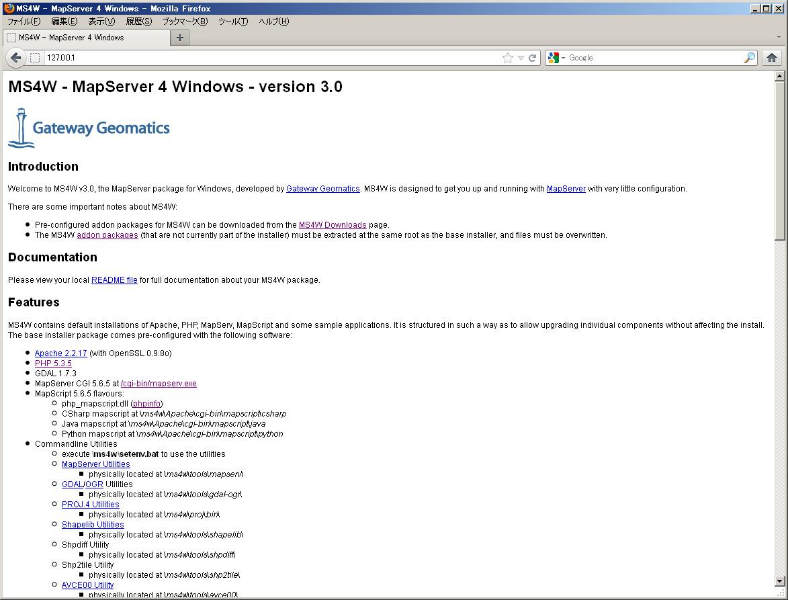
Task: Click the browser back arrow button
Action: click(16, 58)
